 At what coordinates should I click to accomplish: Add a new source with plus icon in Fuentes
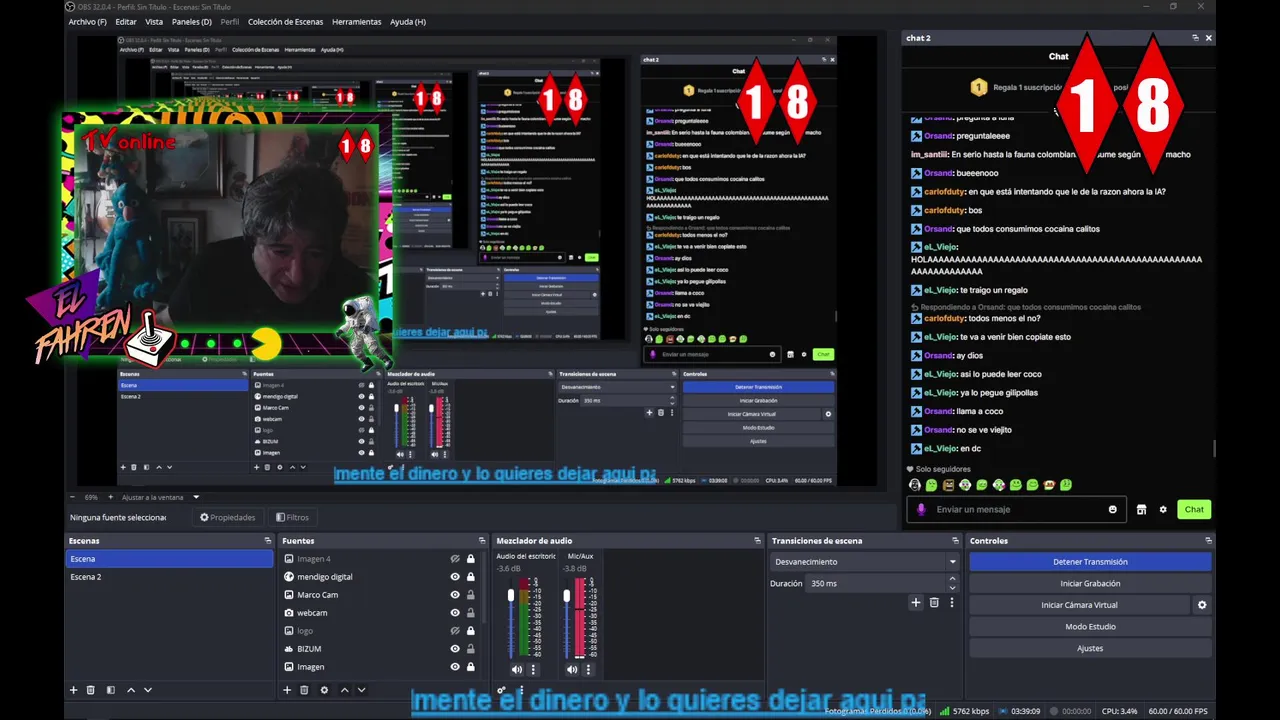tap(287, 690)
